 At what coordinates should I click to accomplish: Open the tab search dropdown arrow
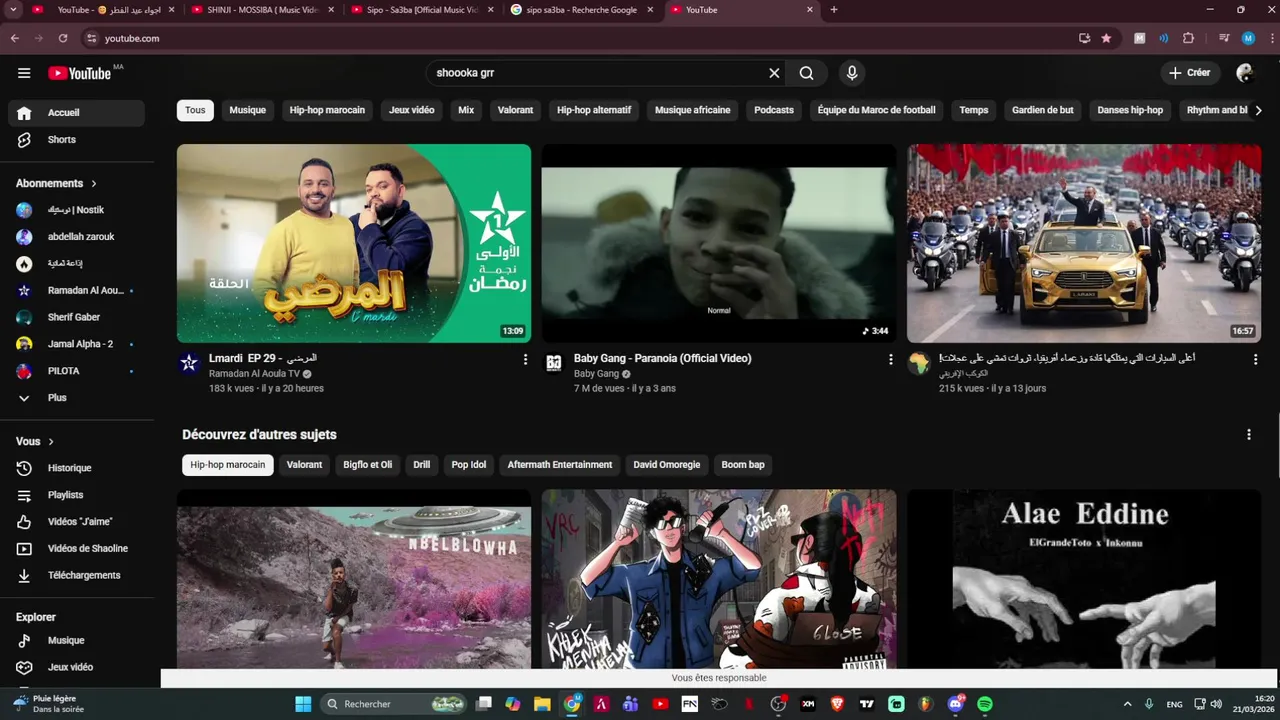[x=13, y=10]
